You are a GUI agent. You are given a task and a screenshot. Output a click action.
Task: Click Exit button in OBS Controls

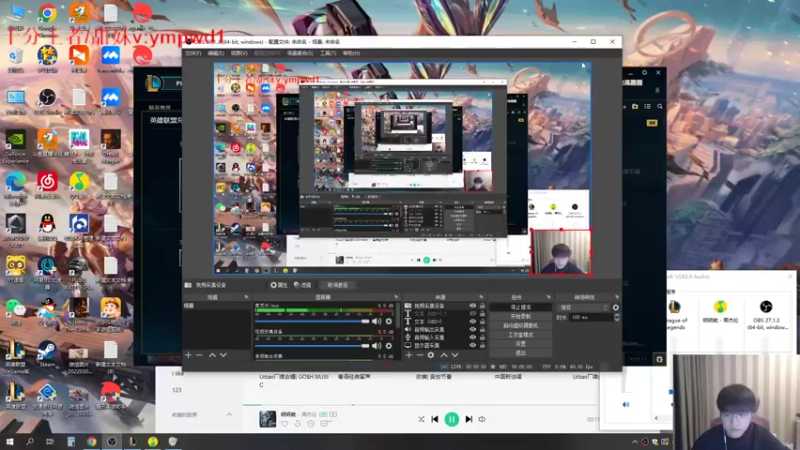pos(520,353)
